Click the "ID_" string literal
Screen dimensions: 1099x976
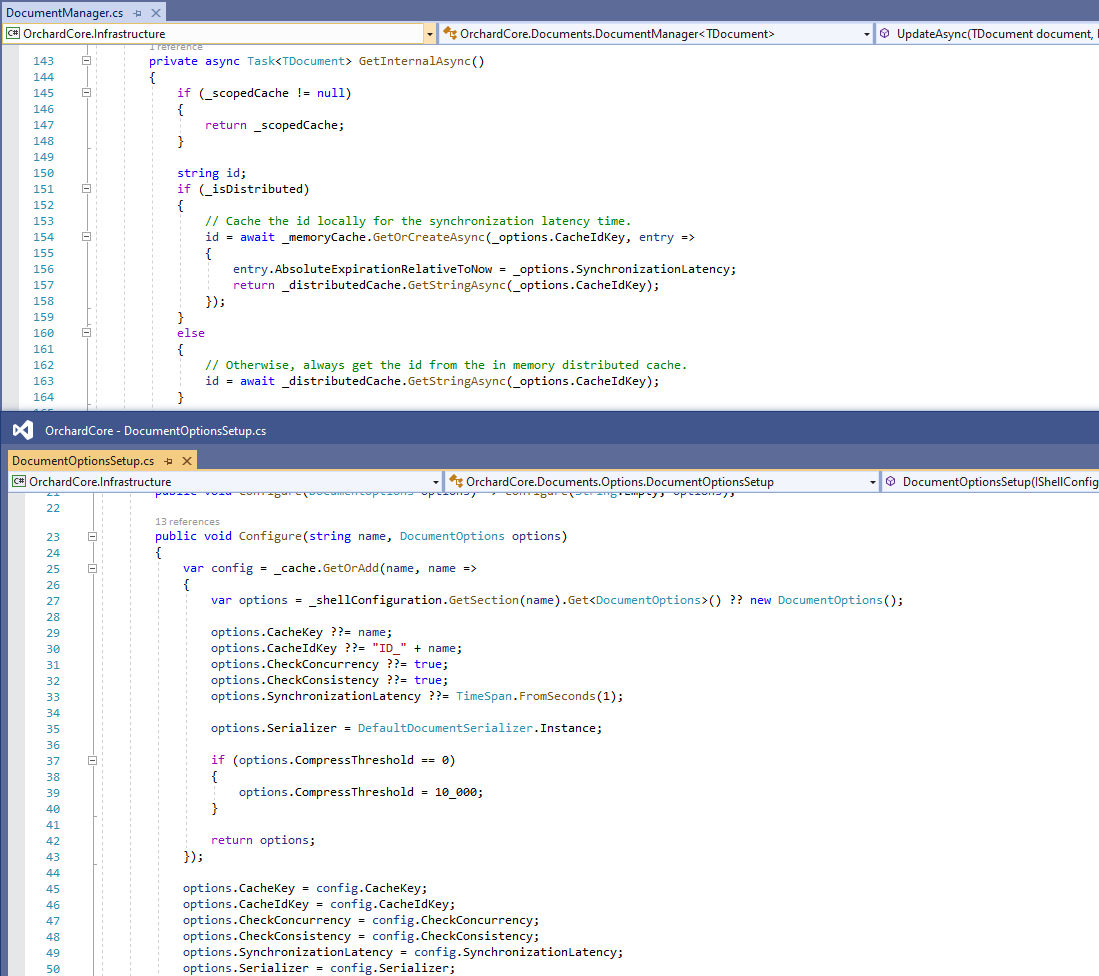pyautogui.click(x=389, y=648)
